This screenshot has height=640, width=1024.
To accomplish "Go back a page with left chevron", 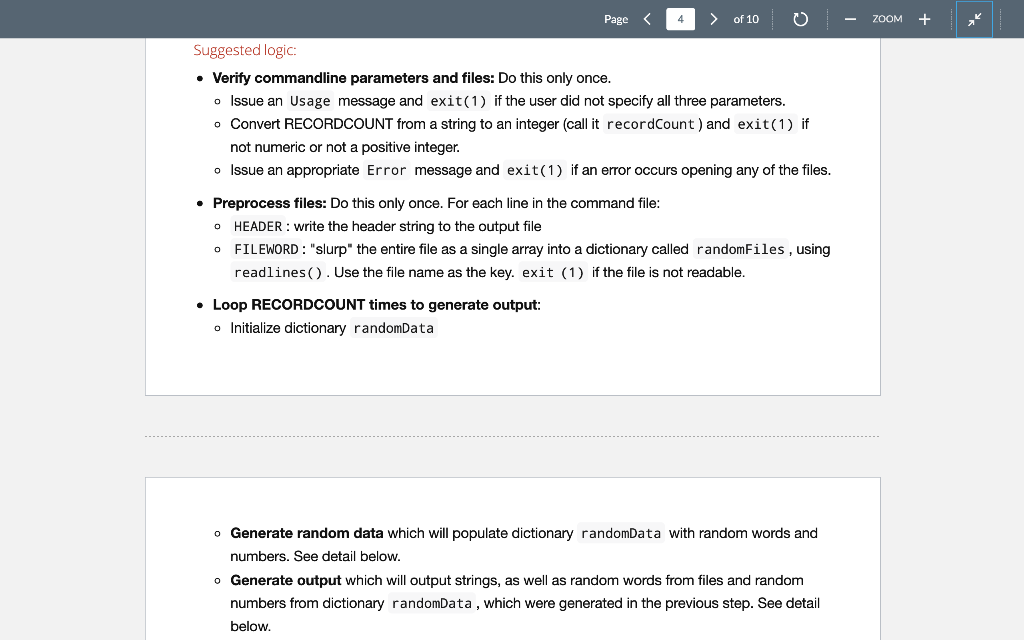I will point(647,18).
